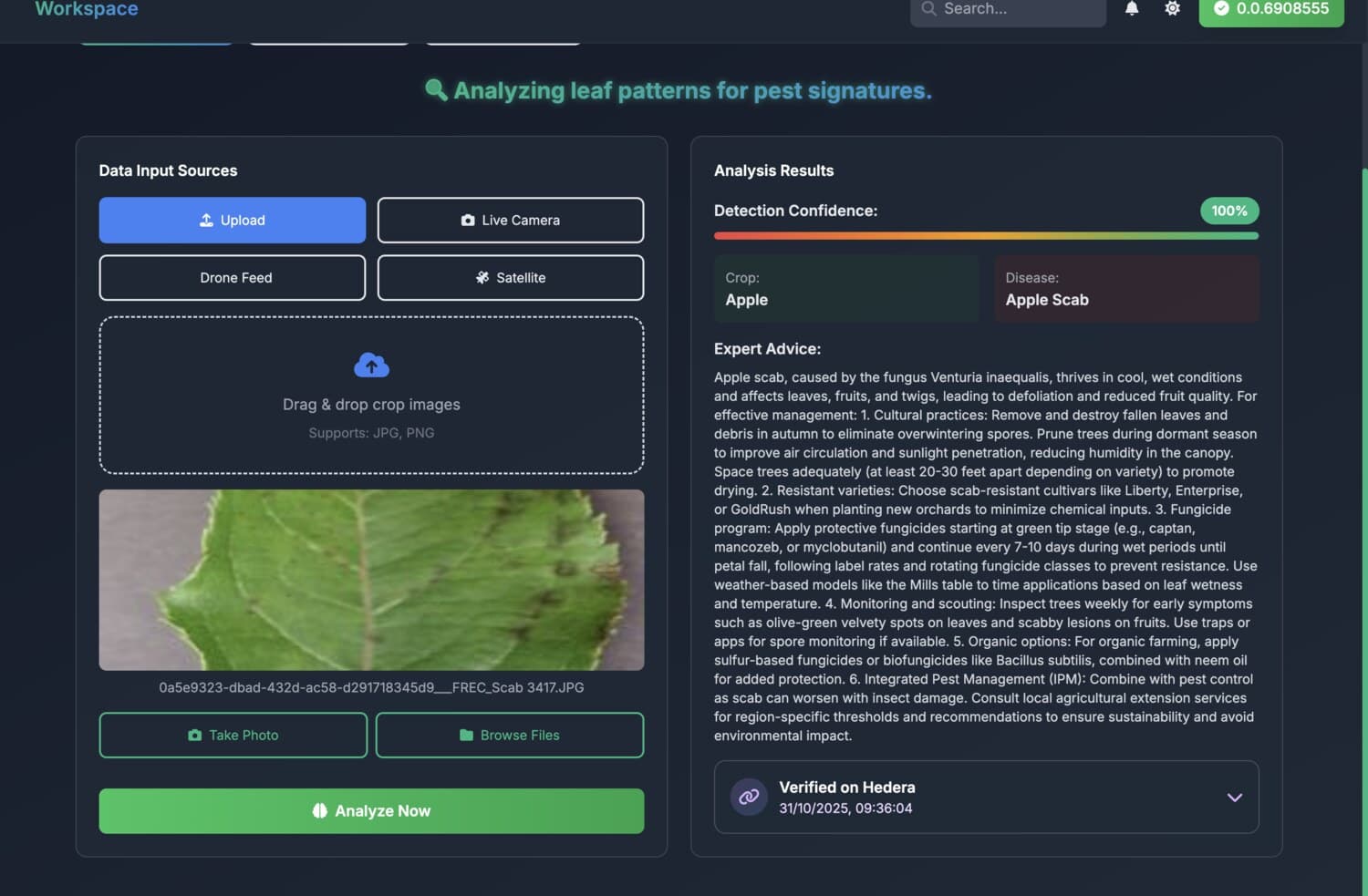Toggle the sun theme icon
Viewport: 1368px width, 896px height.
pos(1173,8)
